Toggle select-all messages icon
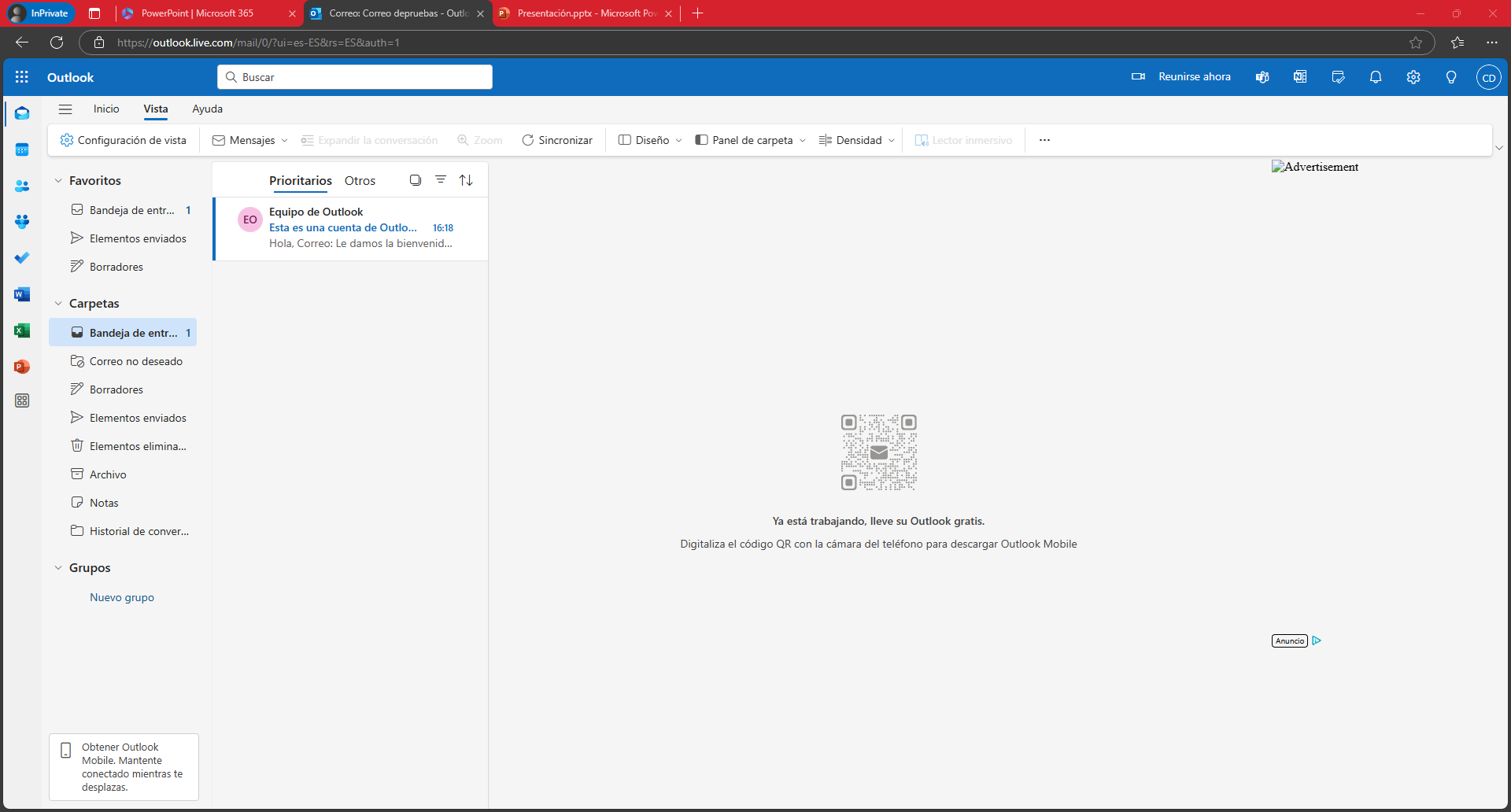The width and height of the screenshot is (1511, 812). 416,180
